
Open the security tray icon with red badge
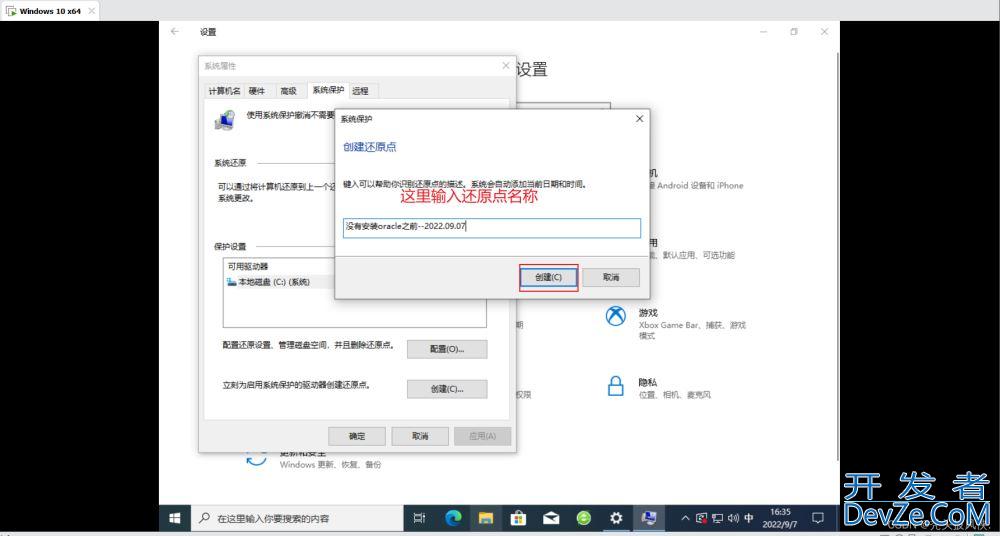tap(702, 517)
